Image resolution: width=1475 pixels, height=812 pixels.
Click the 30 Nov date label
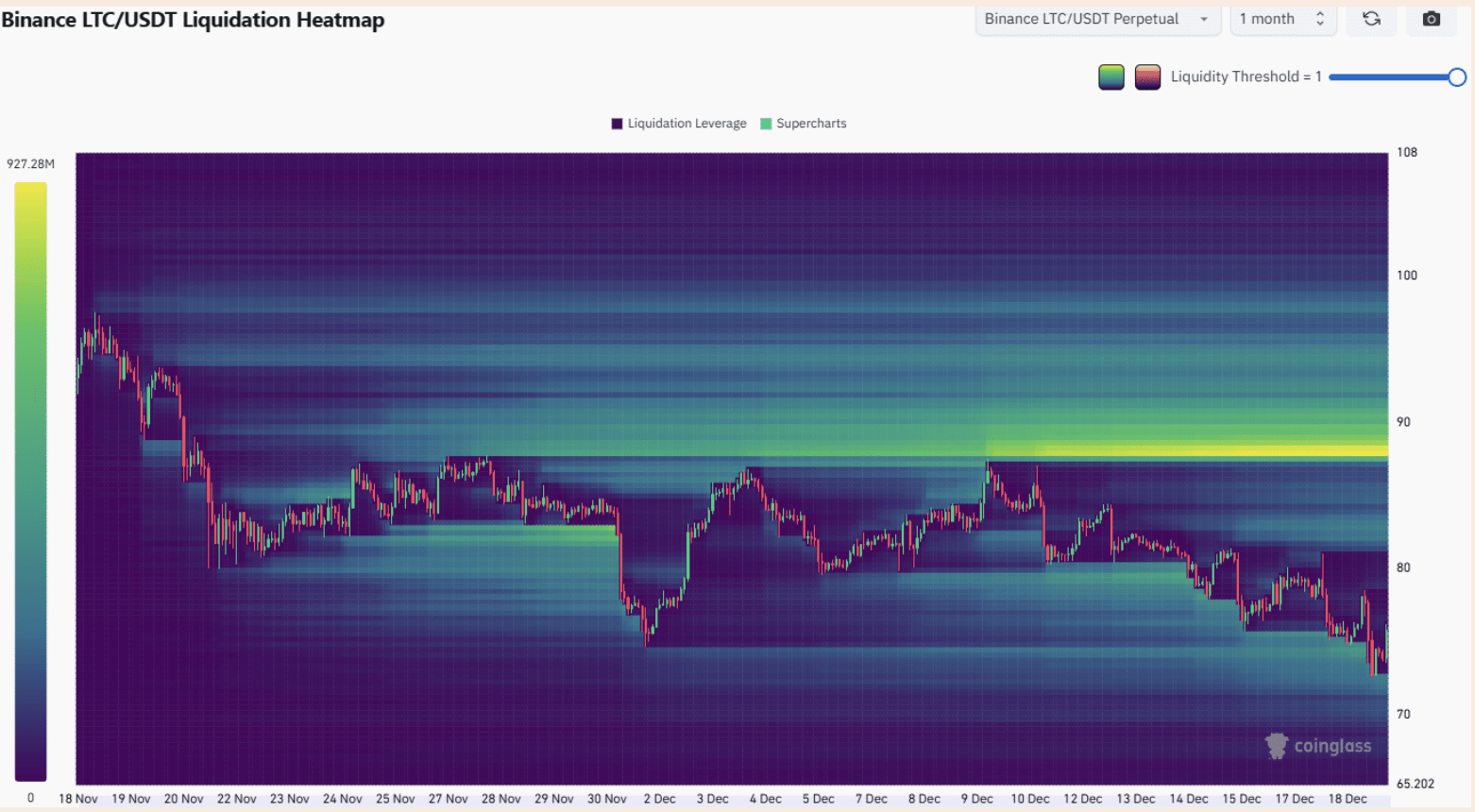(x=607, y=799)
